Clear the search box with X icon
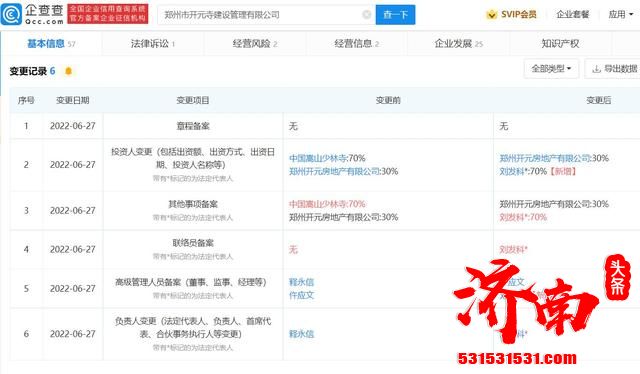The image size is (640, 374). point(367,15)
